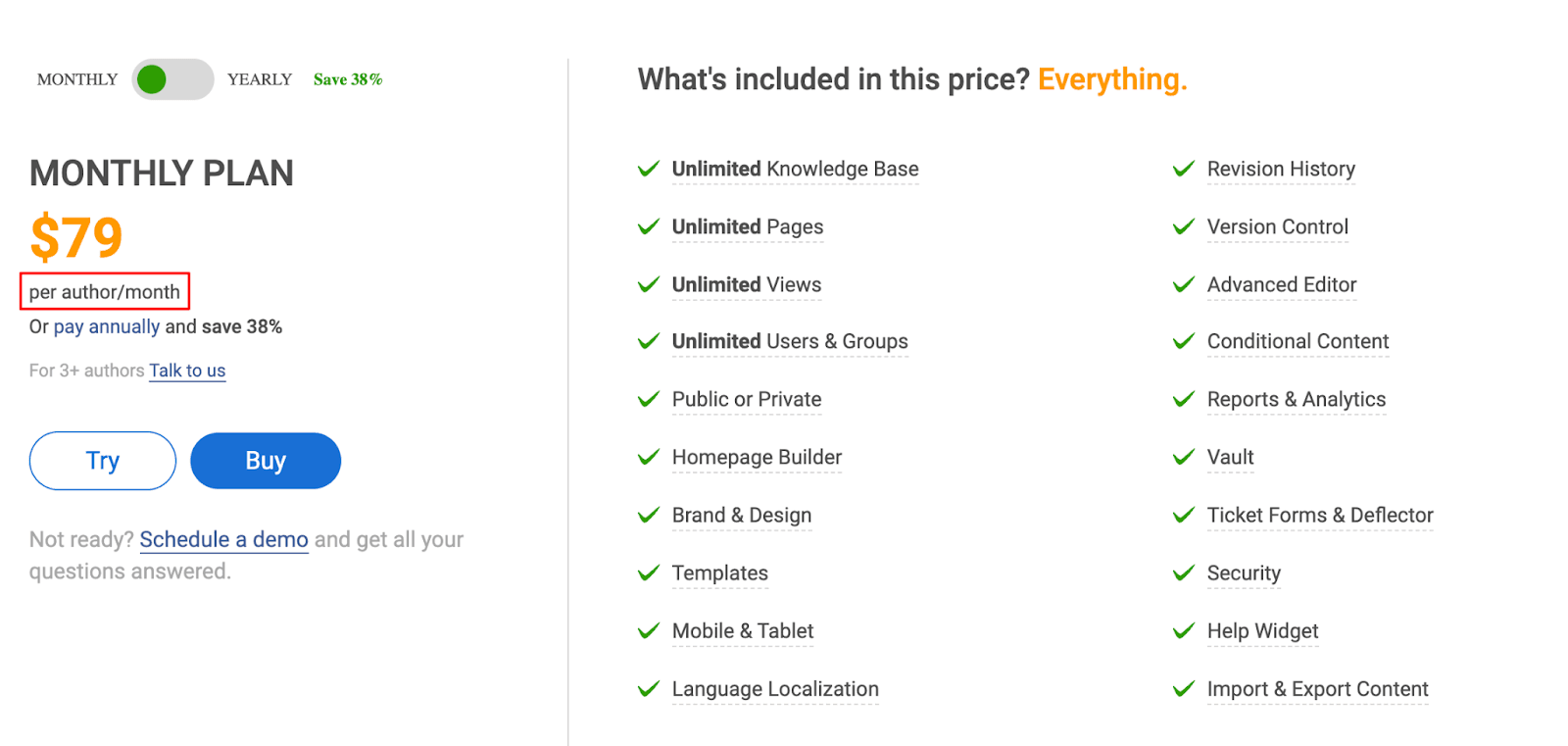Click checkmark icon beside Language Localization
This screenshot has height=746, width=1568.
pyautogui.click(x=649, y=689)
